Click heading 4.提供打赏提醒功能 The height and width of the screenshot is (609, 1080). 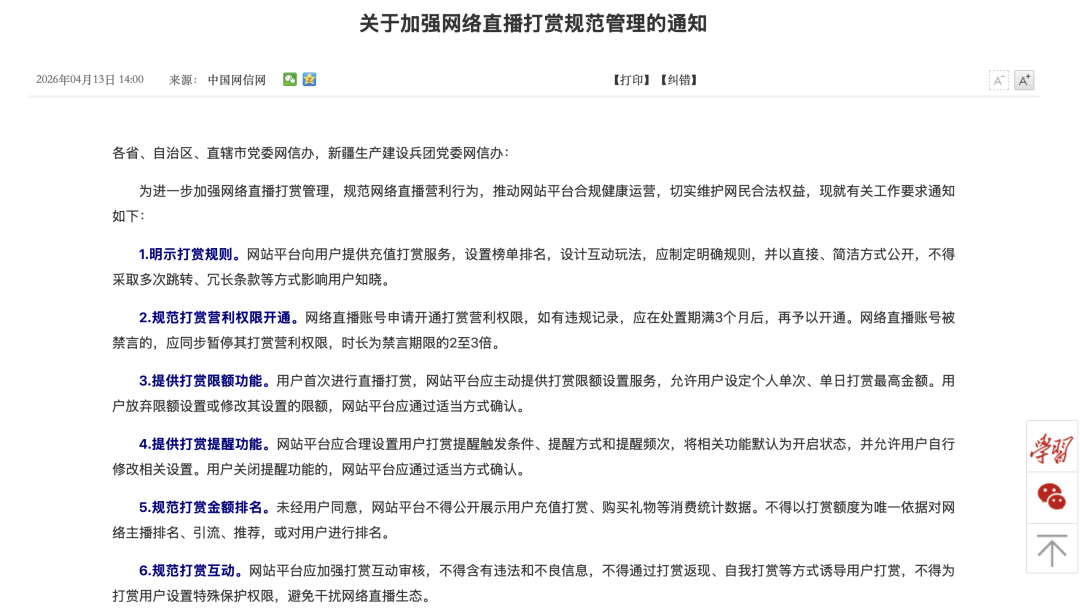(205, 444)
